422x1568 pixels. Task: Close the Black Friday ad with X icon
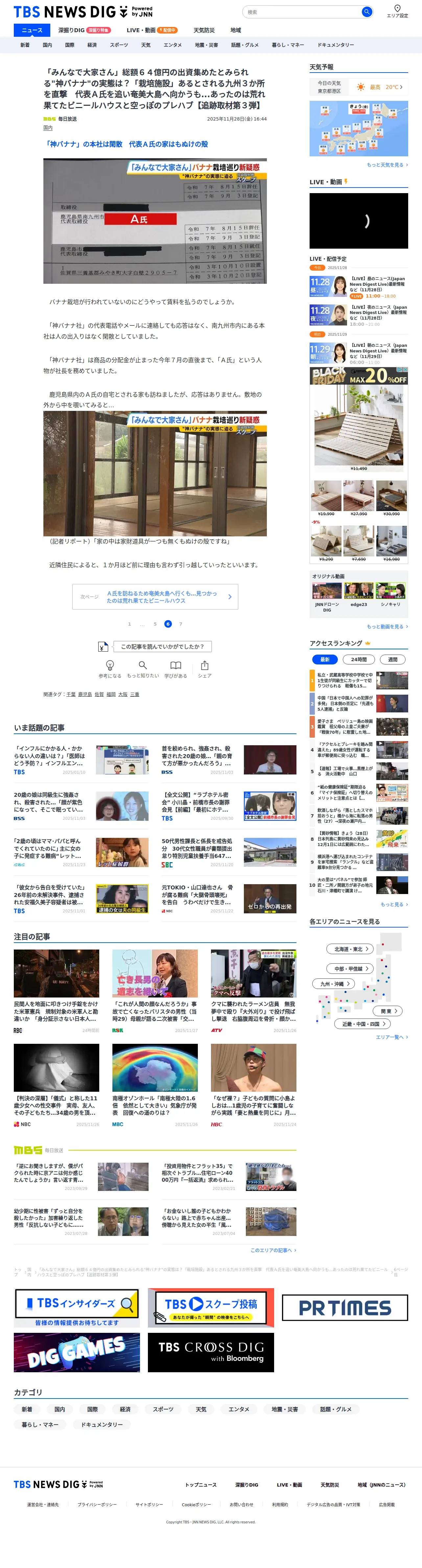point(405,370)
